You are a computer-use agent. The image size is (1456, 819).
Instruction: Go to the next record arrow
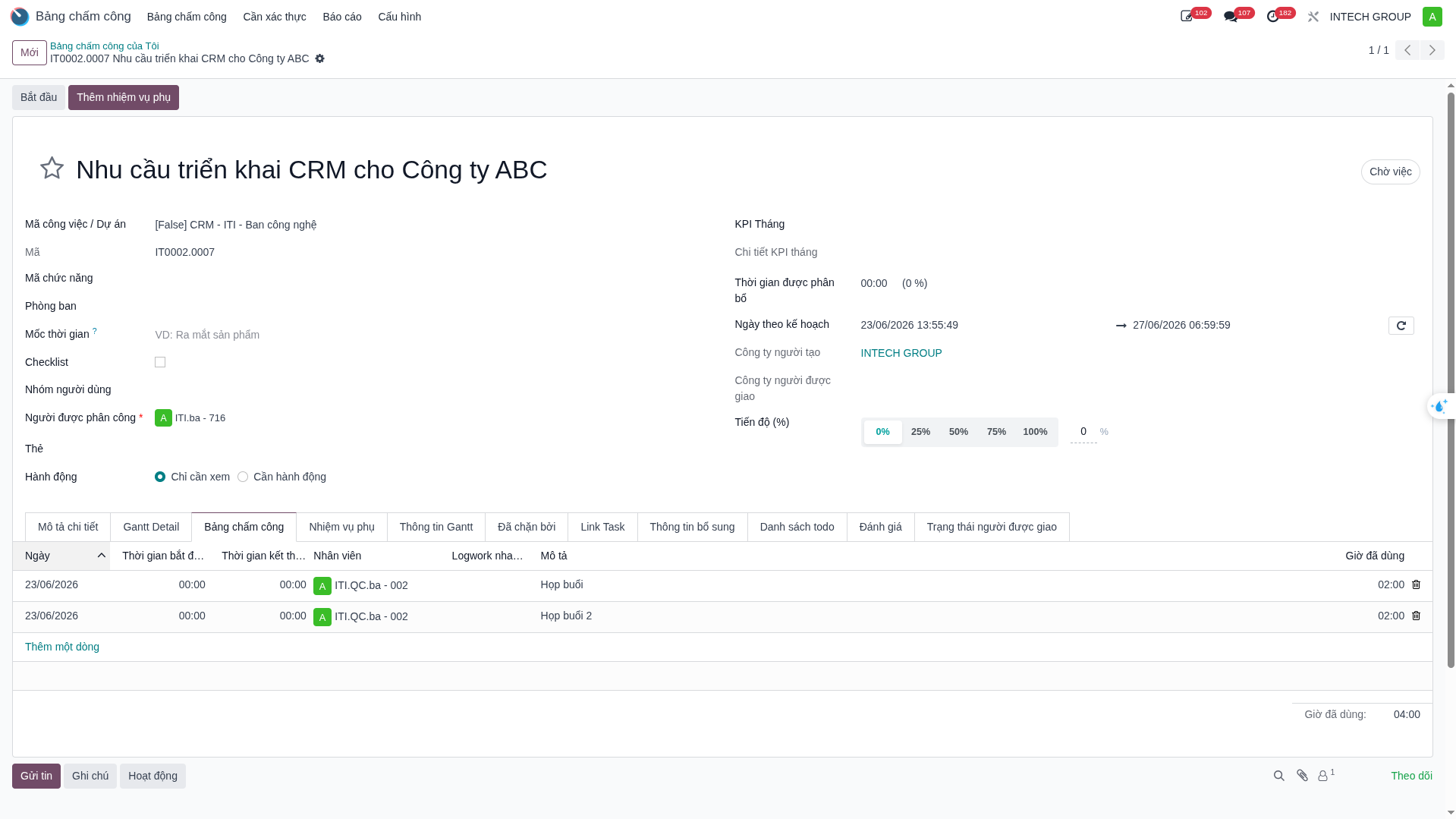[x=1432, y=50]
